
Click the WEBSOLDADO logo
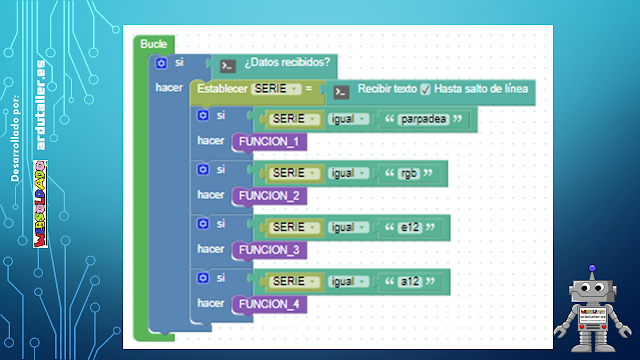(40, 204)
